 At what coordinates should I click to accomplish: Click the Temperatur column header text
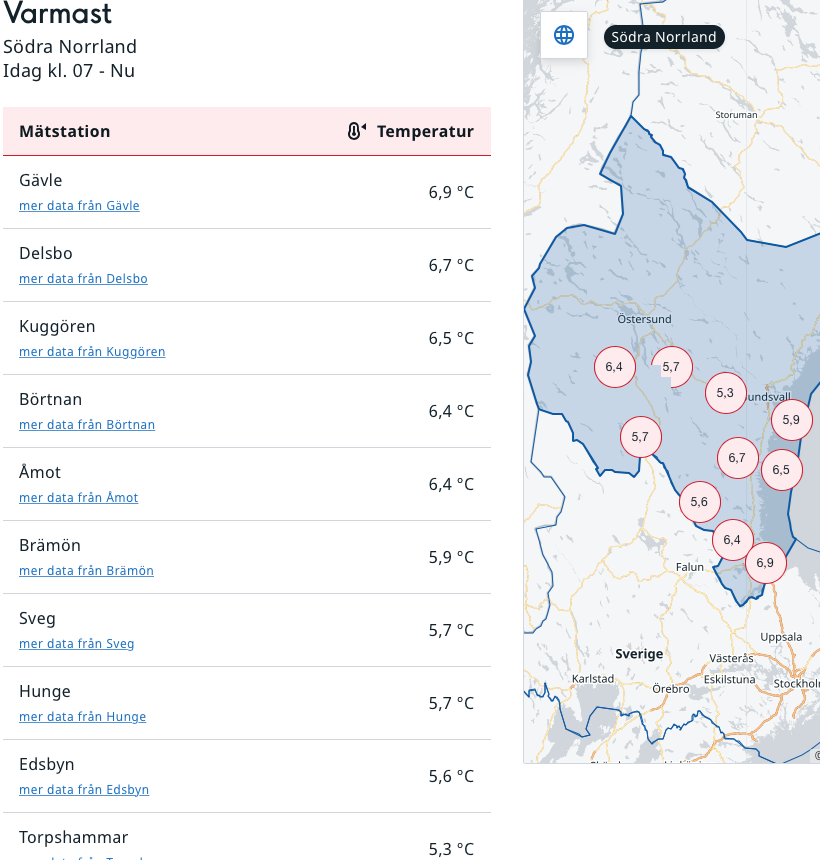click(x=425, y=132)
